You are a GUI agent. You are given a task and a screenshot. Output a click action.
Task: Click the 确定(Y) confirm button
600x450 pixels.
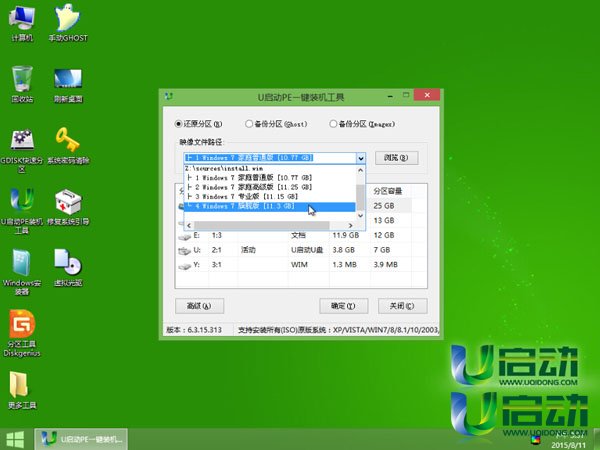click(x=344, y=306)
